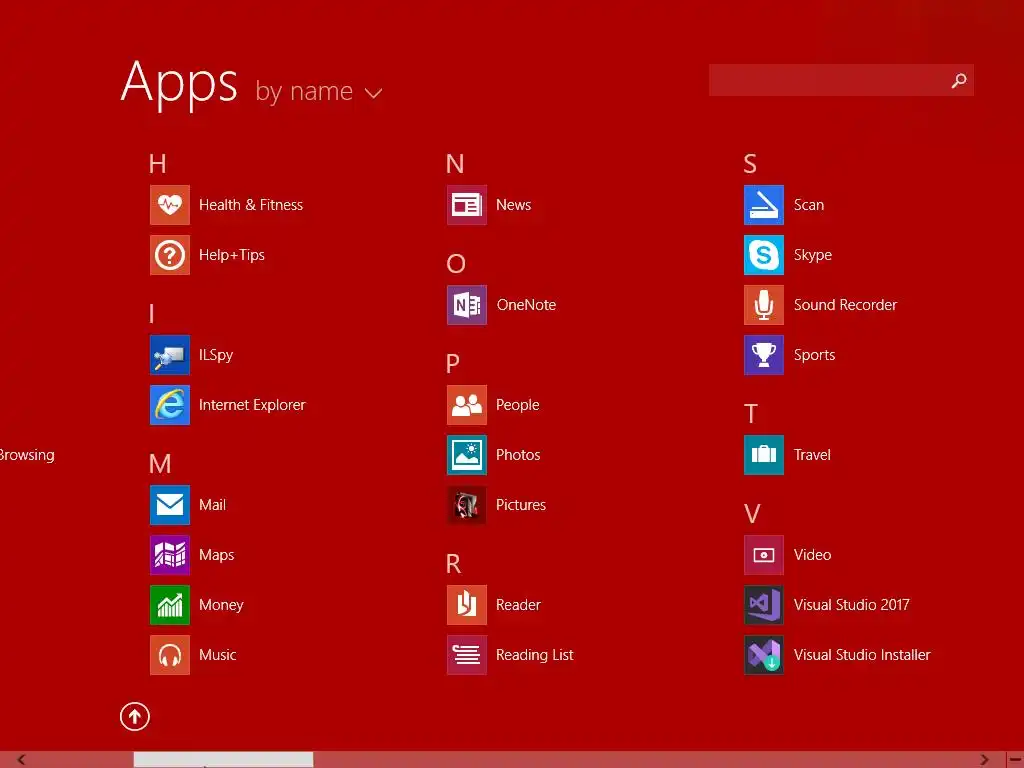1024x768 pixels.
Task: Click the 'Internet Explorer' label
Action: click(x=252, y=405)
